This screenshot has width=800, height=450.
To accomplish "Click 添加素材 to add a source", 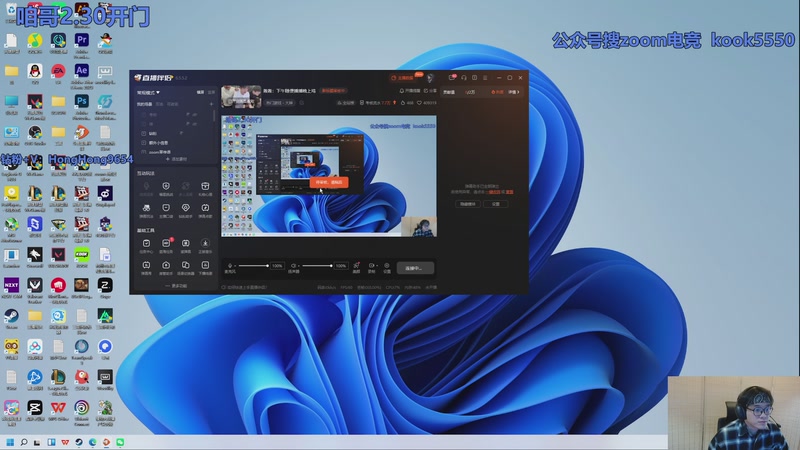I will tap(176, 159).
